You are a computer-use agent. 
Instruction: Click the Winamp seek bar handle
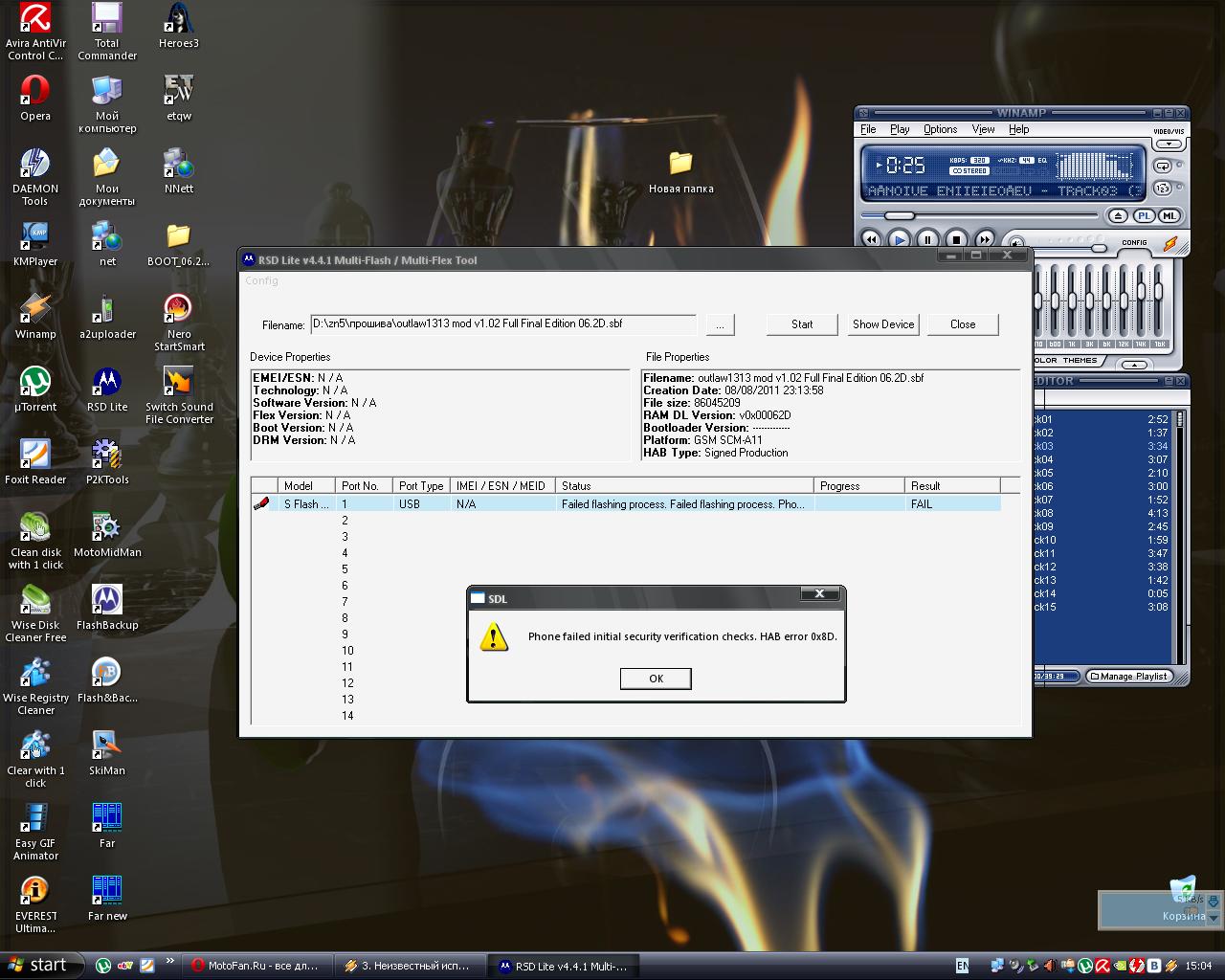[899, 216]
